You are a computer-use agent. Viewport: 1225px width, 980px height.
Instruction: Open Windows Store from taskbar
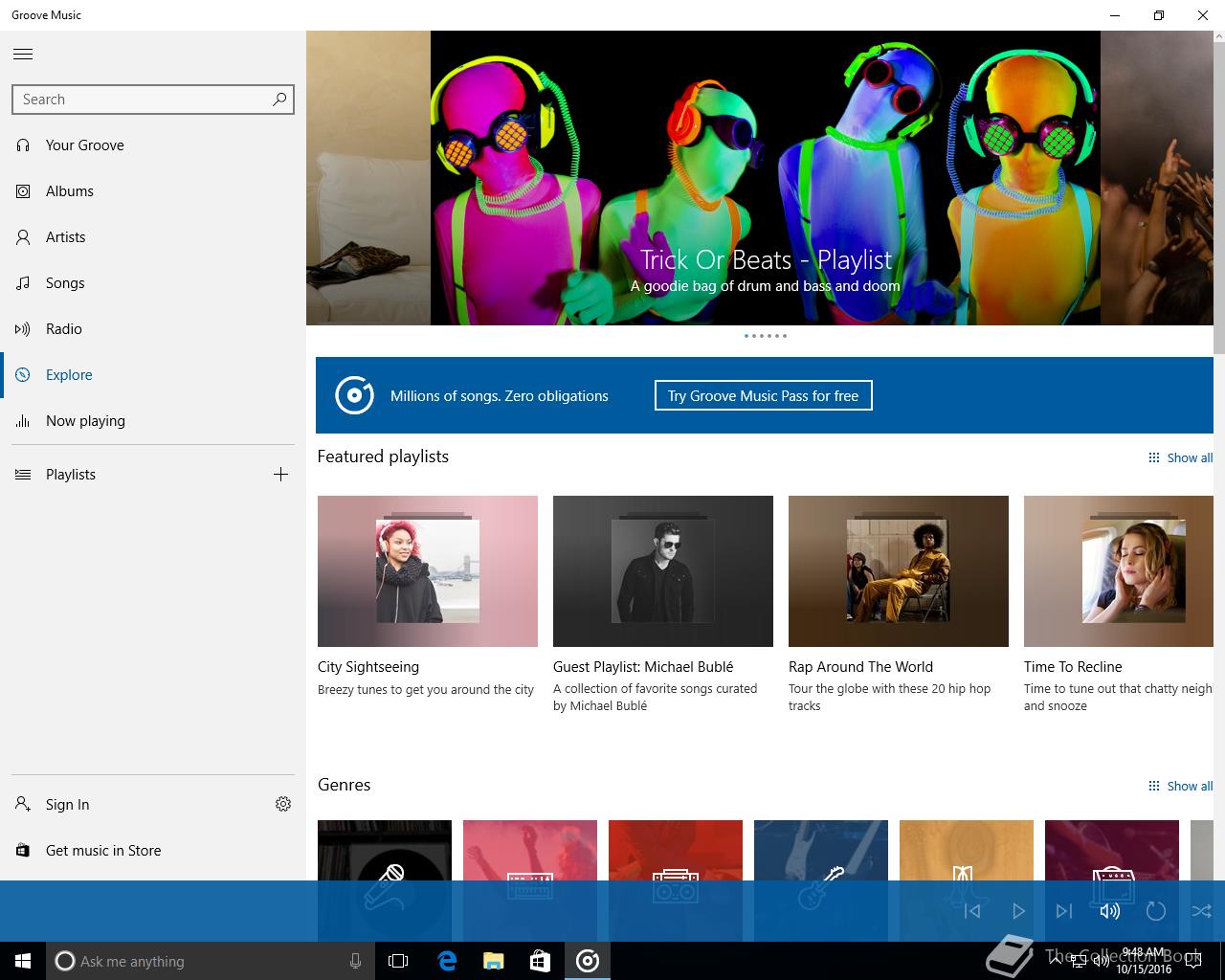tap(540, 961)
